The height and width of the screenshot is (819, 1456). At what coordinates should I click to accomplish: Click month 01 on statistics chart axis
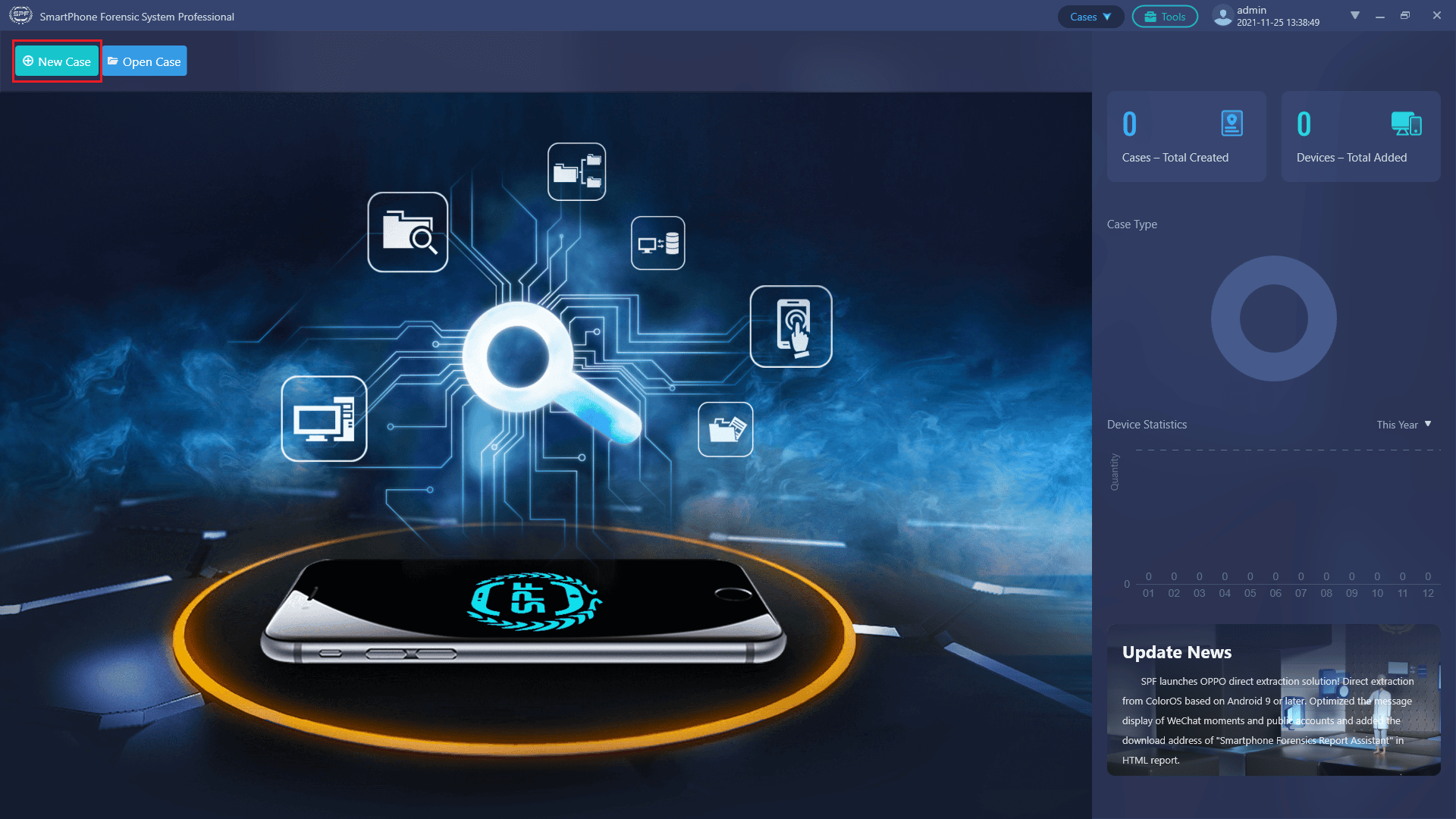point(1149,593)
